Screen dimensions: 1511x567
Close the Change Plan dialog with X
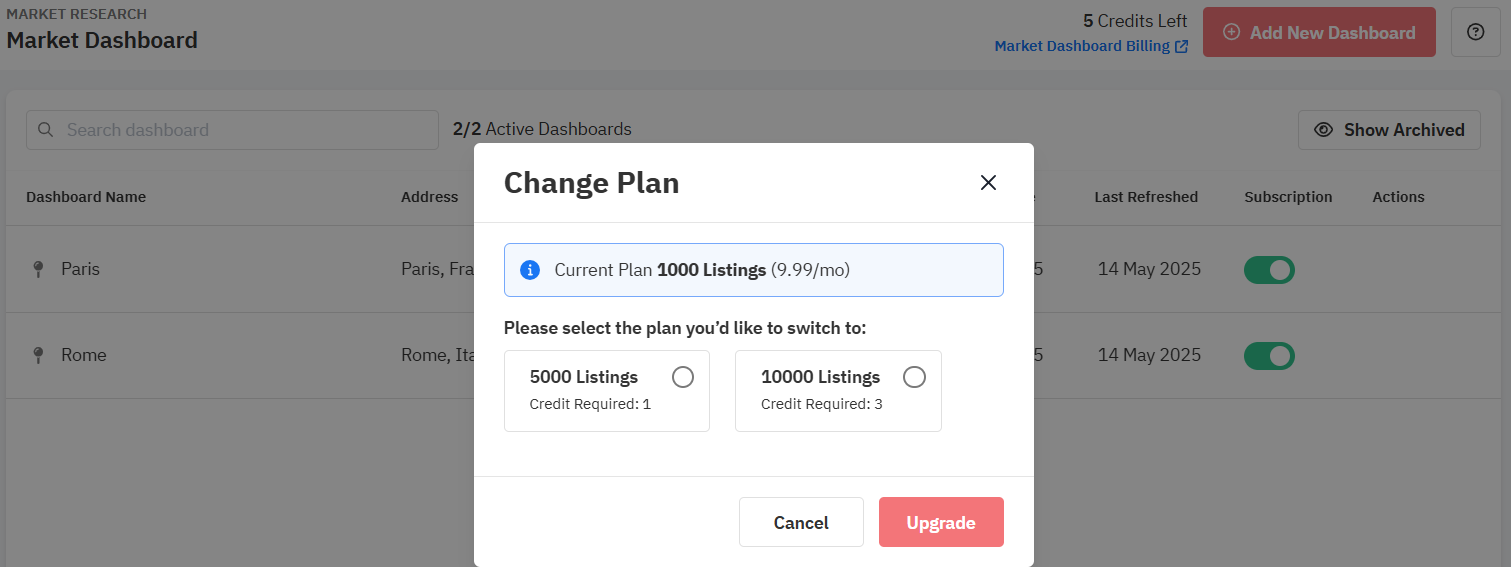tap(988, 183)
